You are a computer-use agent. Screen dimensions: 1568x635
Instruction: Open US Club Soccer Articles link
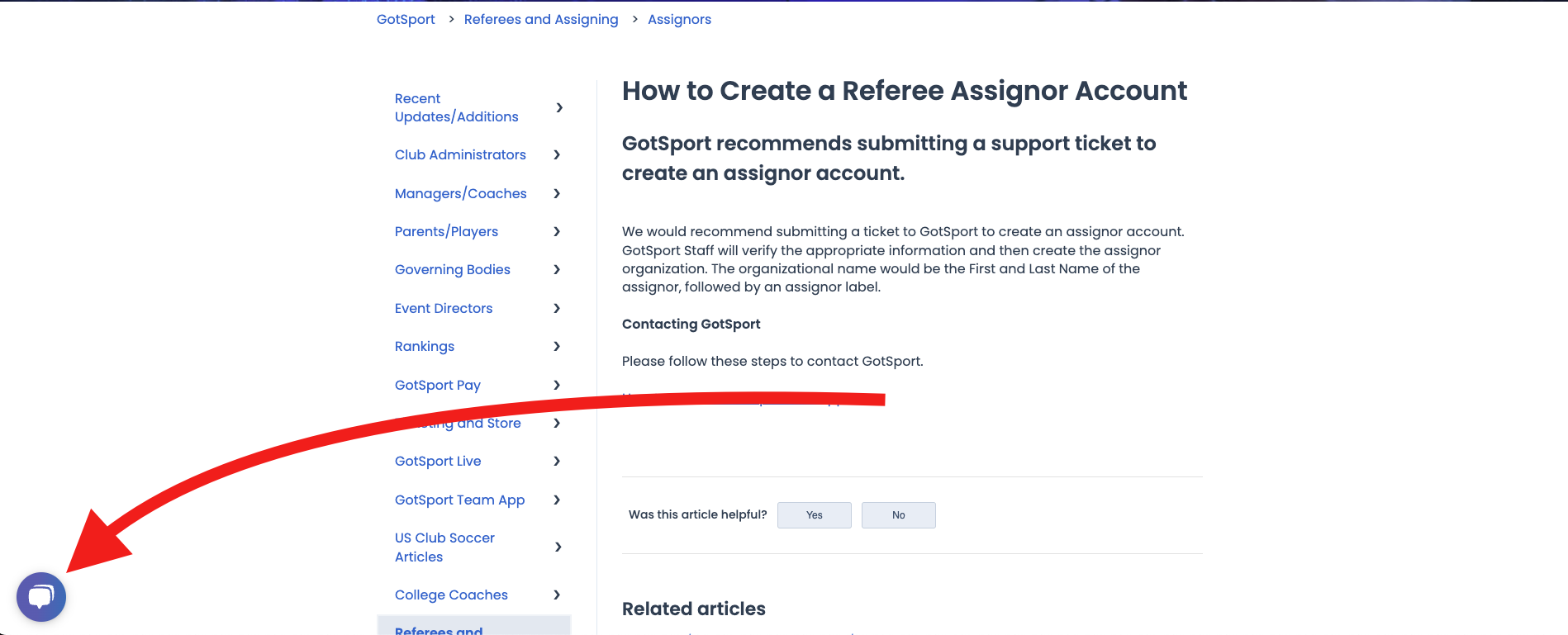444,547
